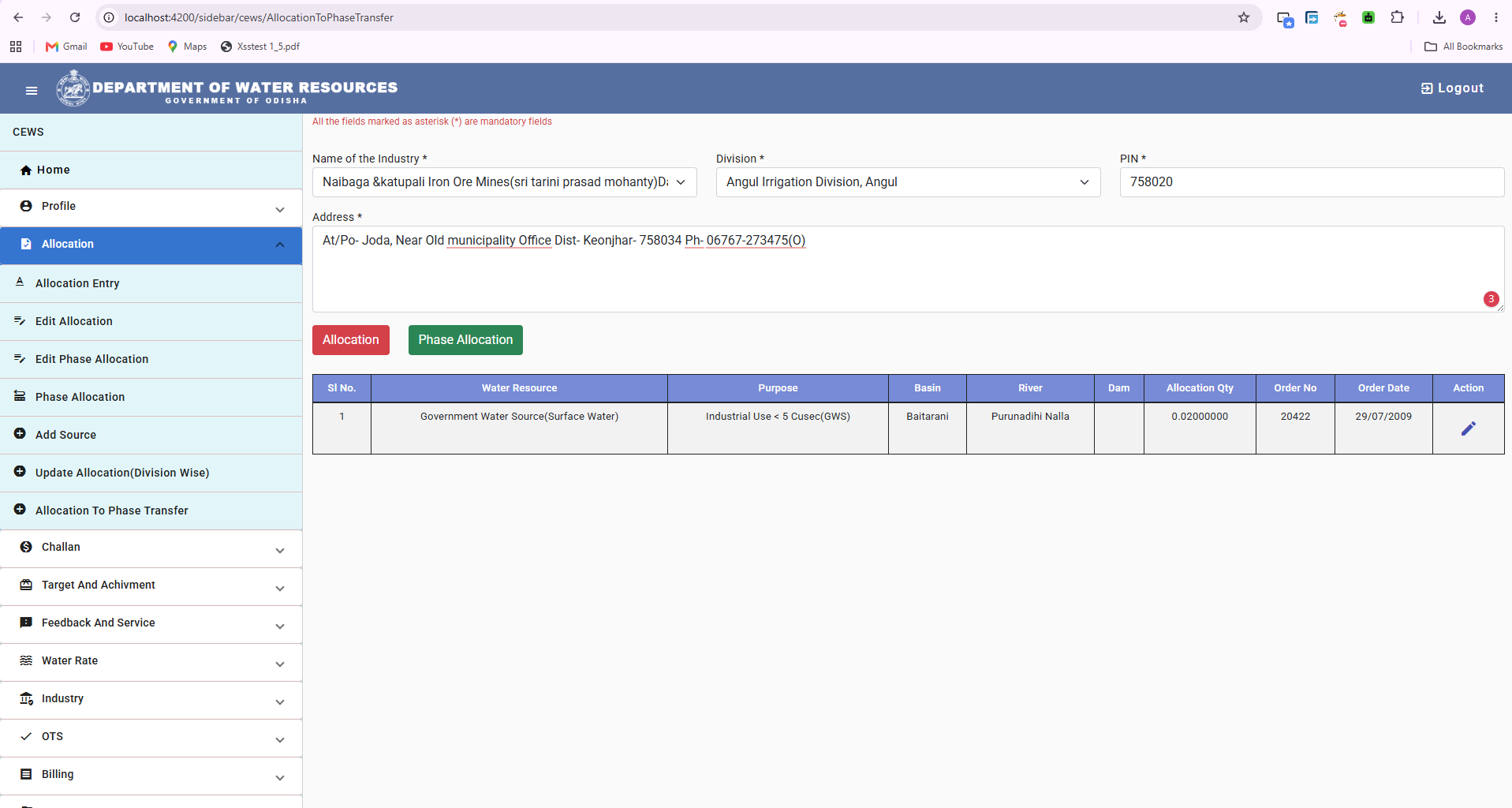Click the red Allocation button
The width and height of the screenshot is (1512, 808).
coord(351,340)
